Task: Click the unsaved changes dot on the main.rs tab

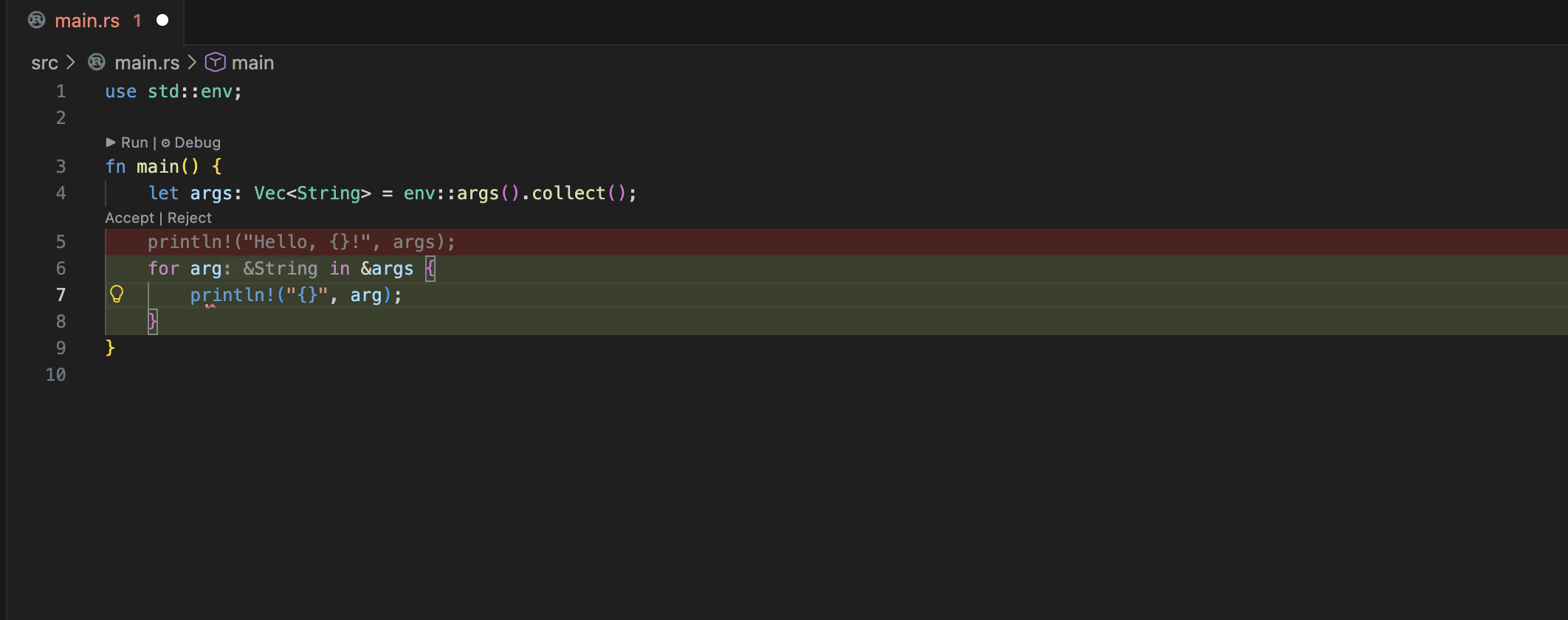Action: [x=162, y=20]
